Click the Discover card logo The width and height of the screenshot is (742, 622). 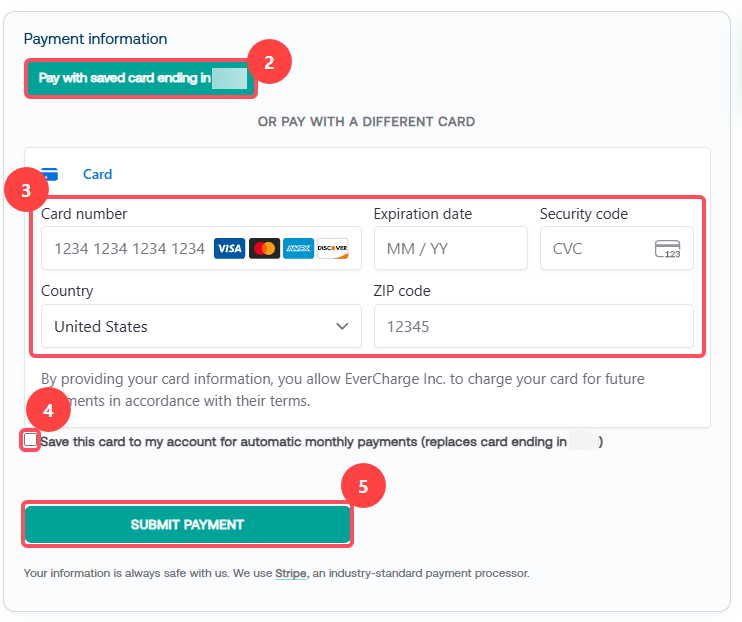point(333,249)
